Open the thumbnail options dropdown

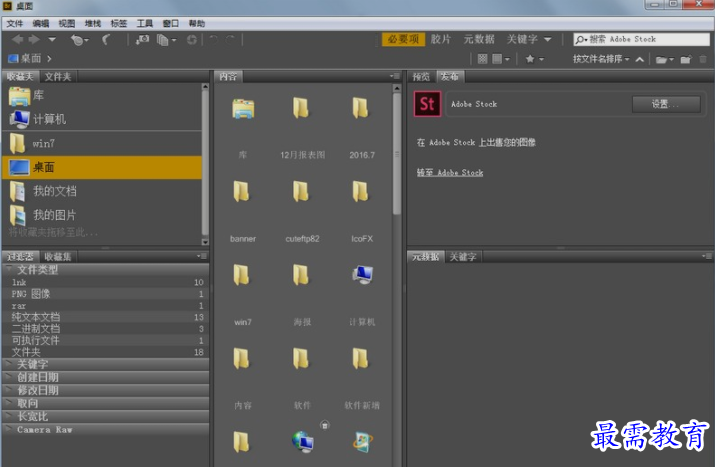[x=501, y=59]
